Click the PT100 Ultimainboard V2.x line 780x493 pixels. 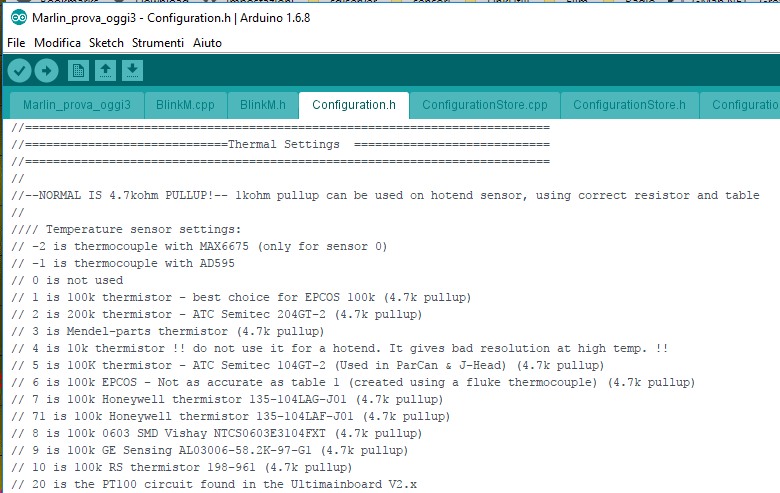coord(214,484)
